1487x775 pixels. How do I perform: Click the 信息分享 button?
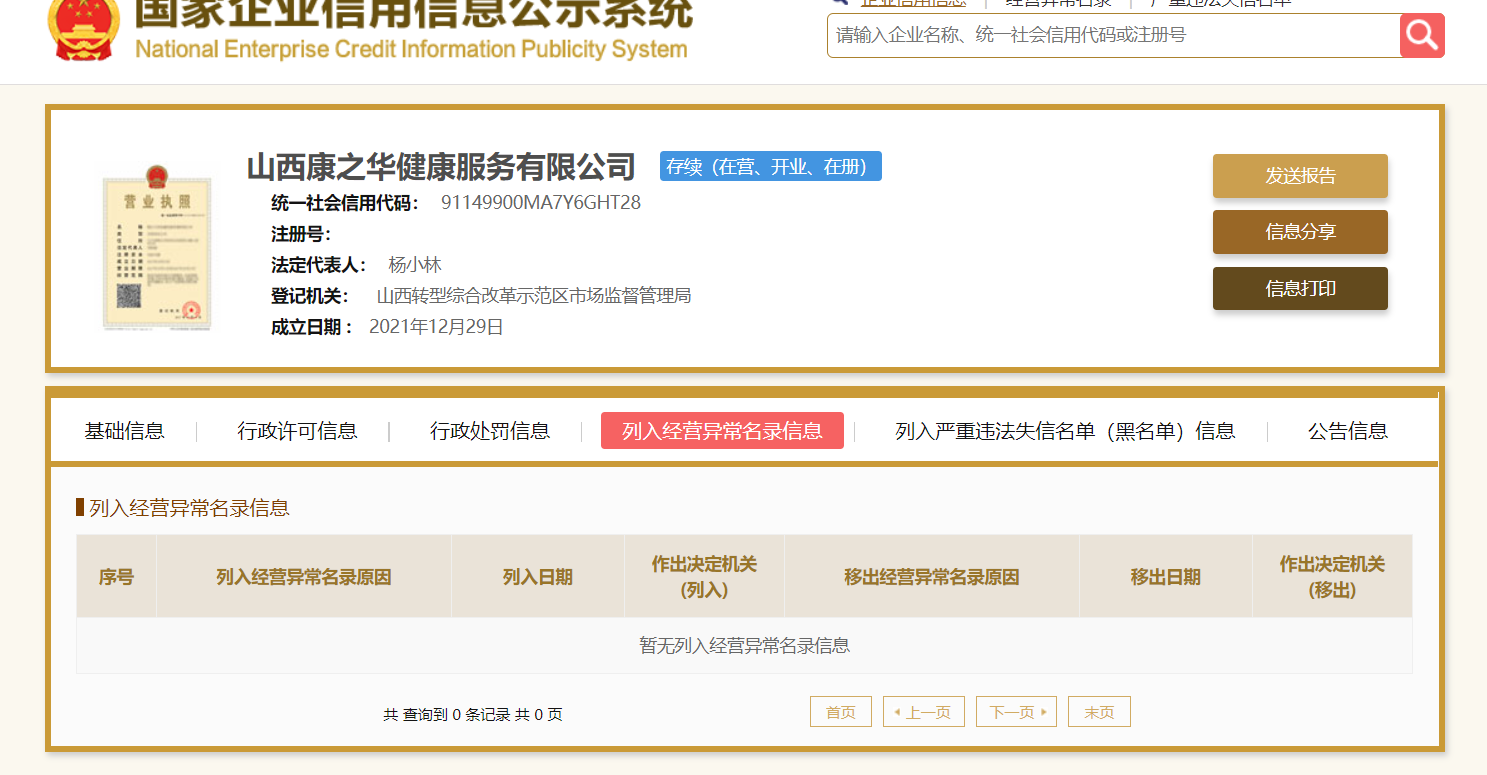(x=1300, y=232)
